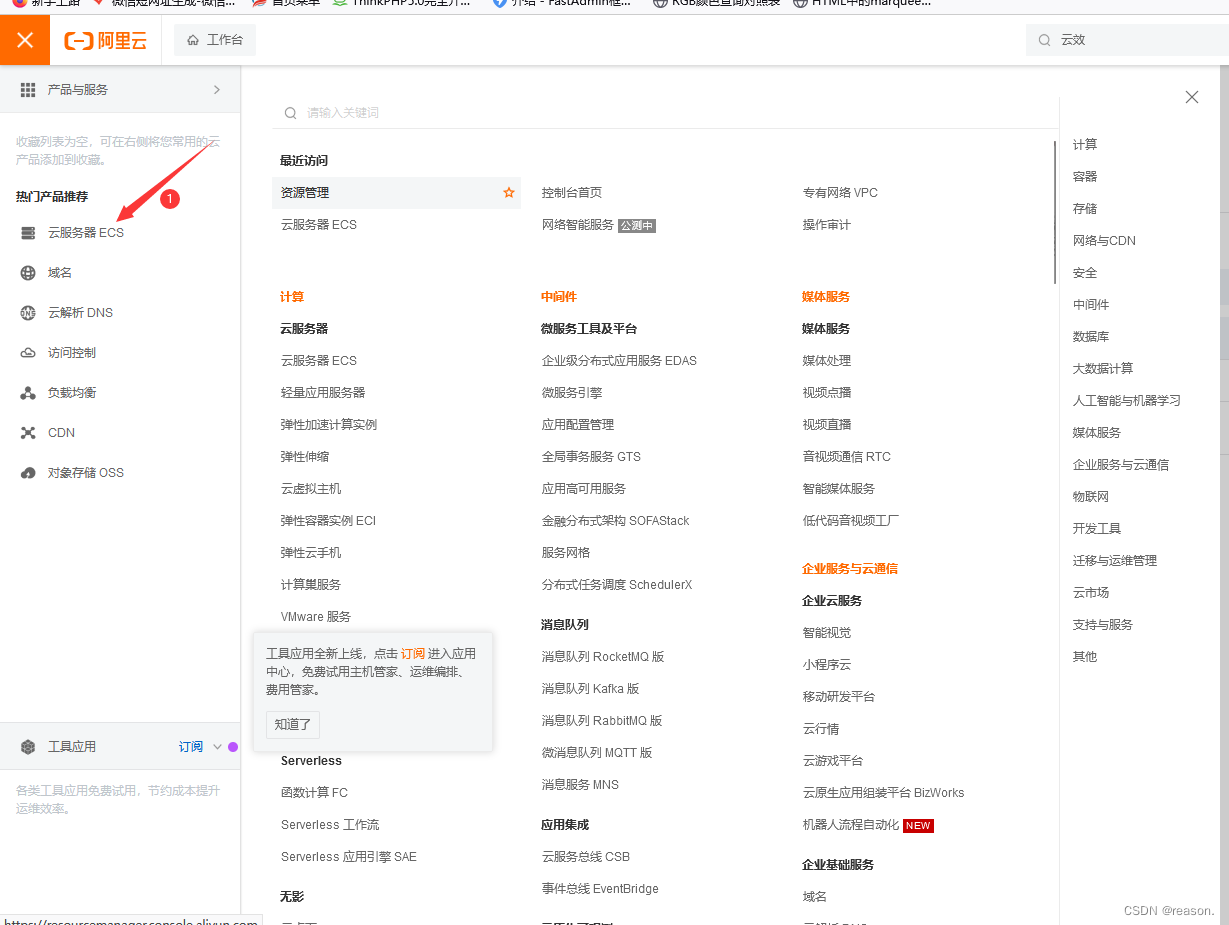
Task: Click the 订阅 link beside 工具应用
Action: pos(191,747)
